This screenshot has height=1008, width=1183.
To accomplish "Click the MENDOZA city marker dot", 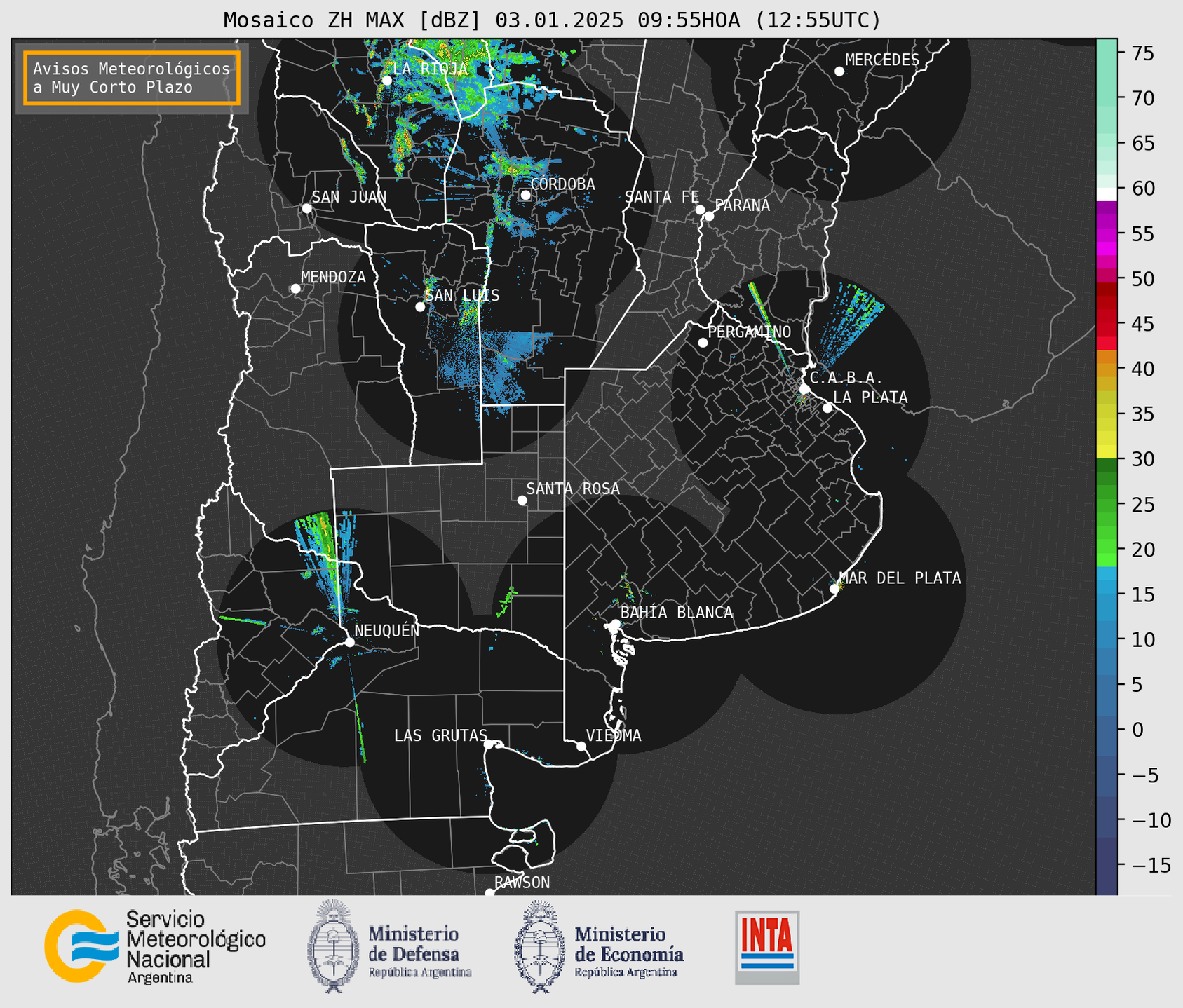I will (x=295, y=289).
